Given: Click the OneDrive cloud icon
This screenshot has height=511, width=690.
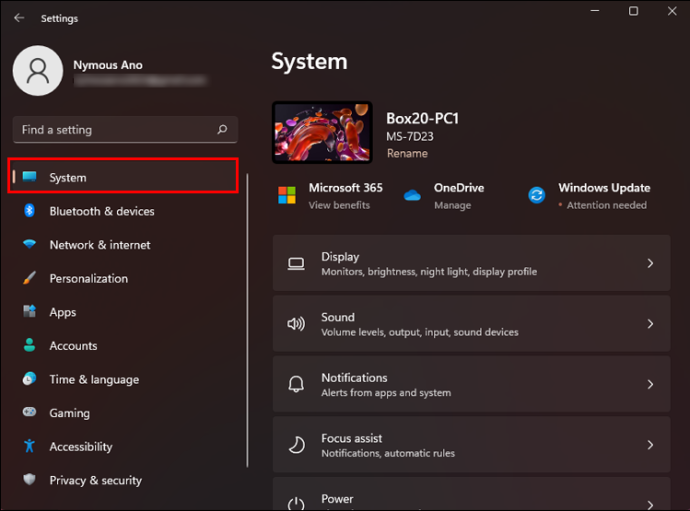Looking at the screenshot, I should pos(412,195).
